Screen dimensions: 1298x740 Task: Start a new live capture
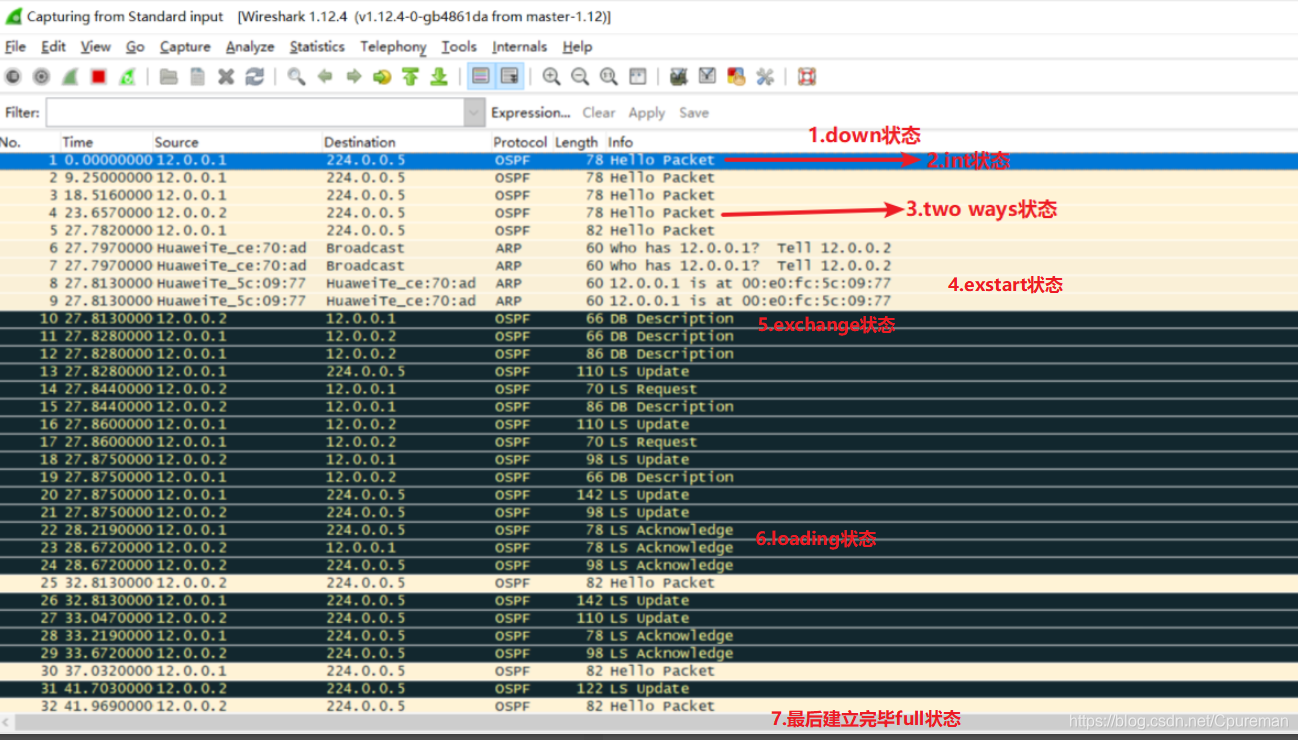click(x=70, y=77)
